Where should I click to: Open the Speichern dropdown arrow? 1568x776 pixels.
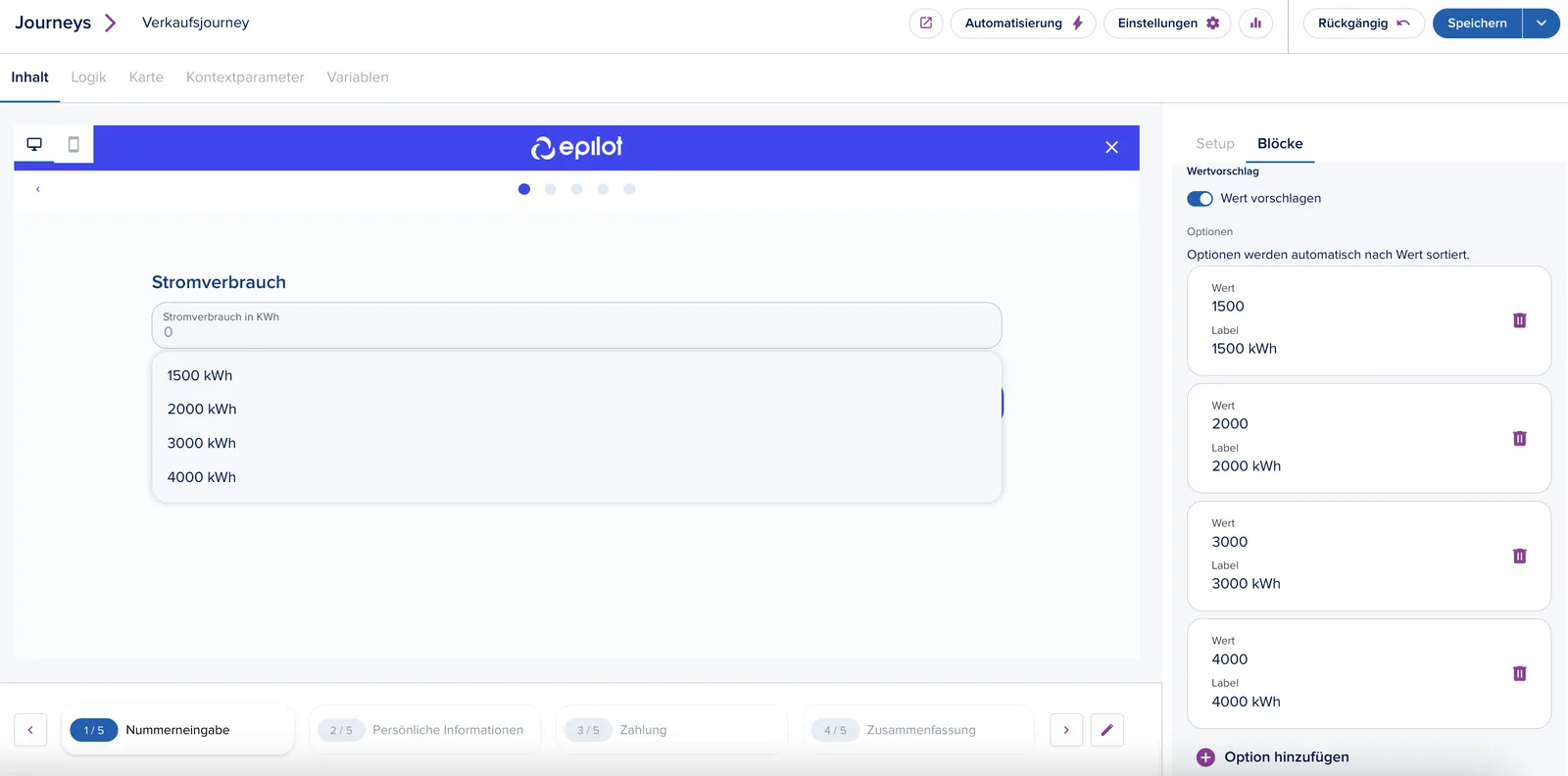pos(1542,23)
